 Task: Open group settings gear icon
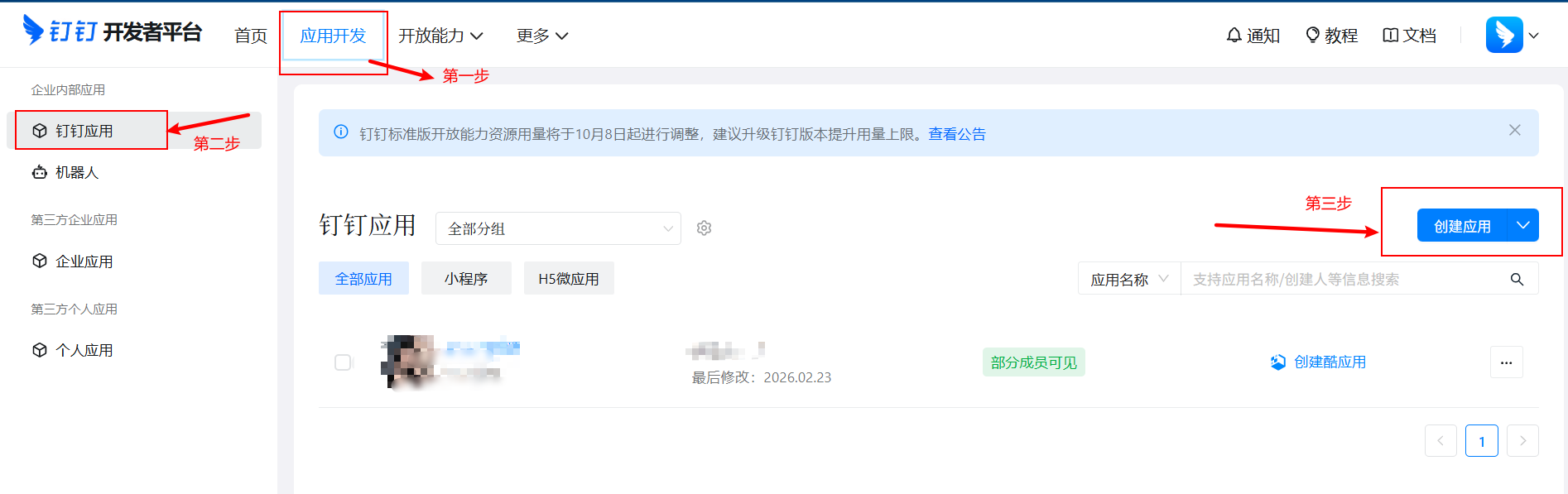coord(704,228)
